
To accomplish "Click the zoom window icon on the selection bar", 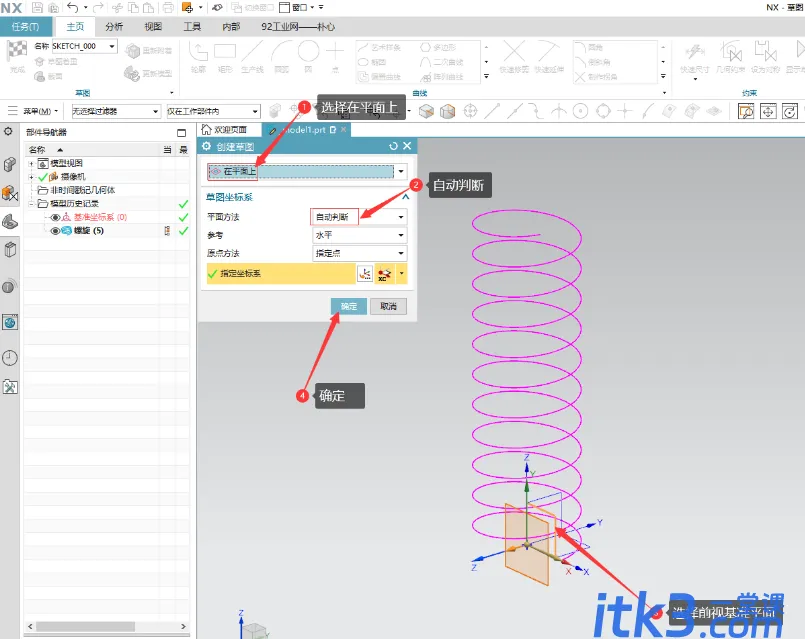I will click(745, 111).
